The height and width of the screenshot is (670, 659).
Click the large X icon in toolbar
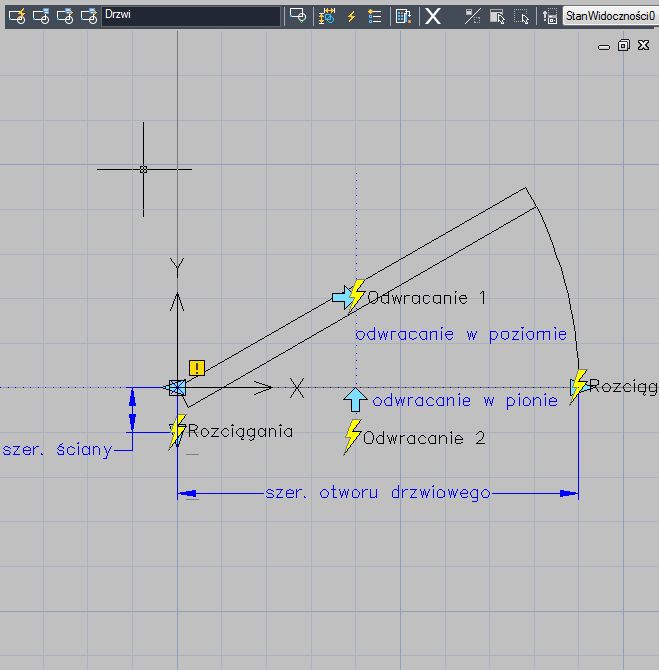[432, 17]
